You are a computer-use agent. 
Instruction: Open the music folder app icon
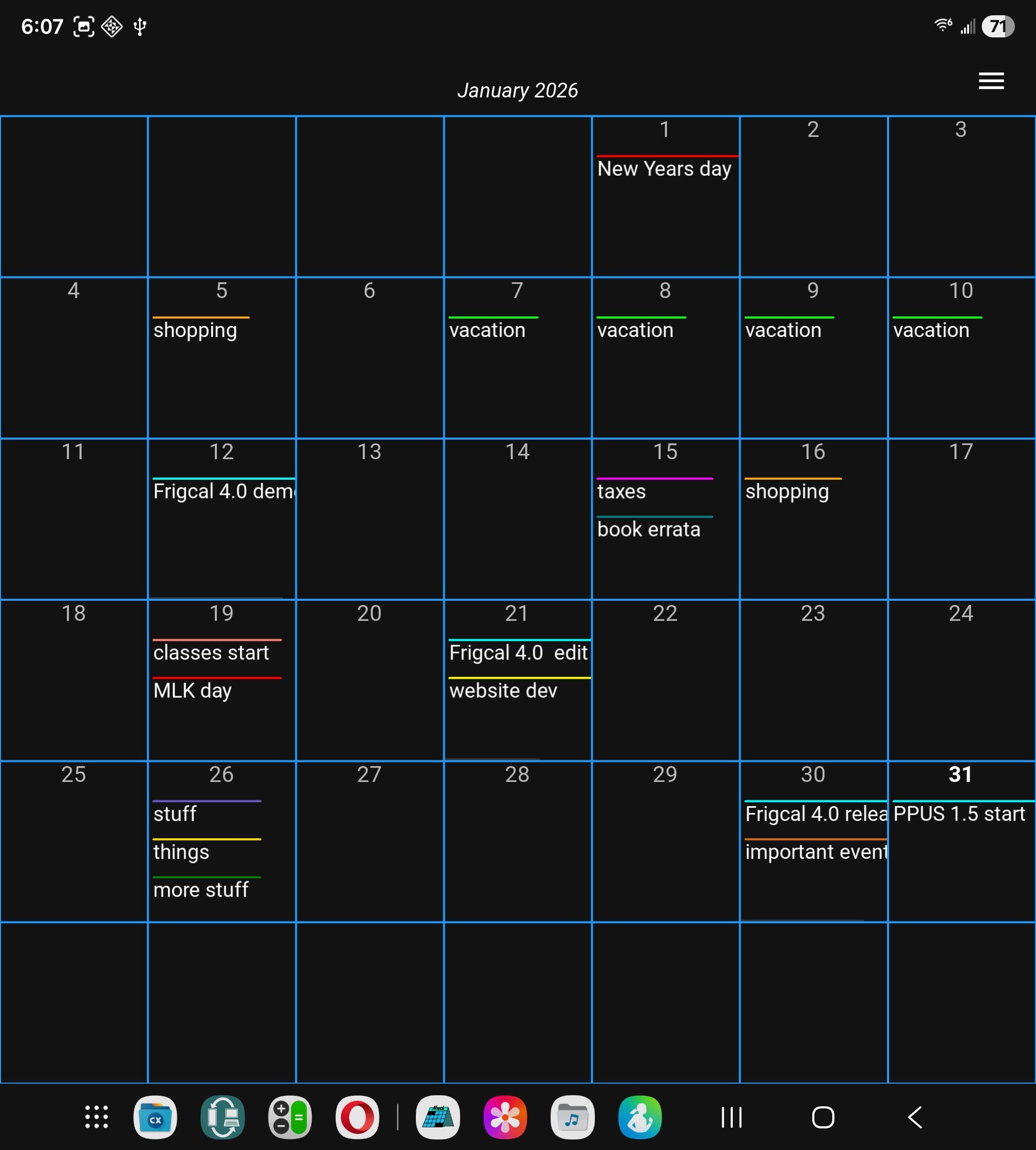click(572, 1117)
